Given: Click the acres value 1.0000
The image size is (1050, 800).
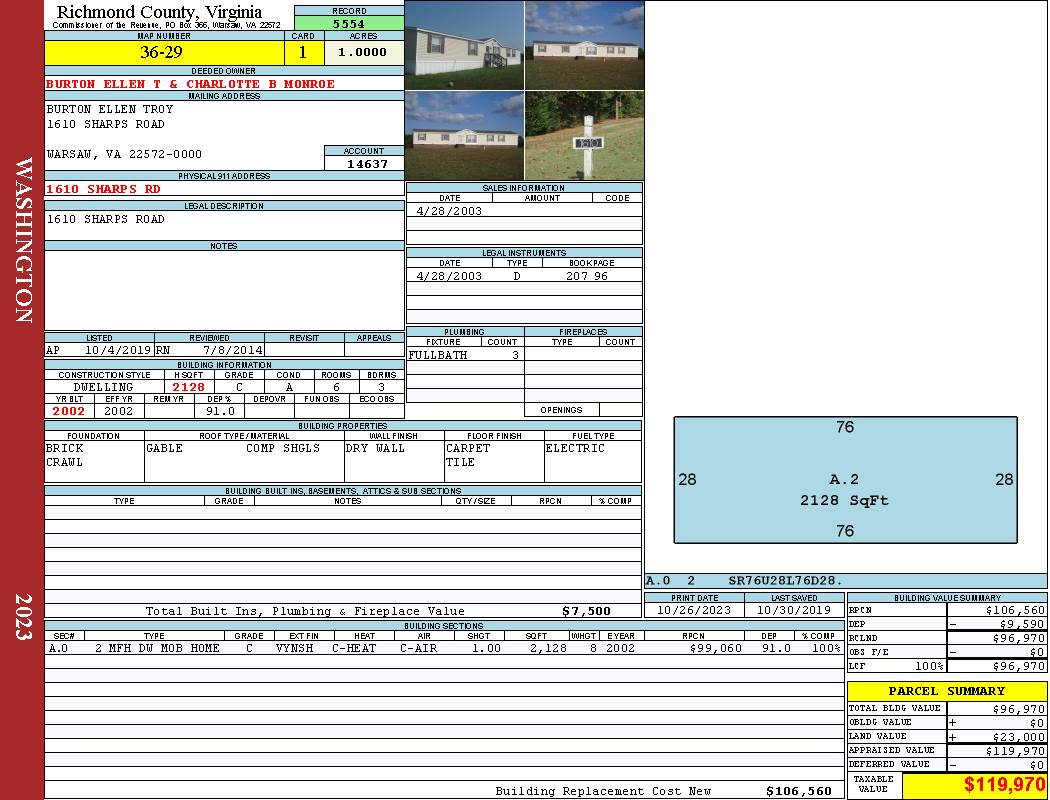Looking at the screenshot, I should click(x=363, y=52).
